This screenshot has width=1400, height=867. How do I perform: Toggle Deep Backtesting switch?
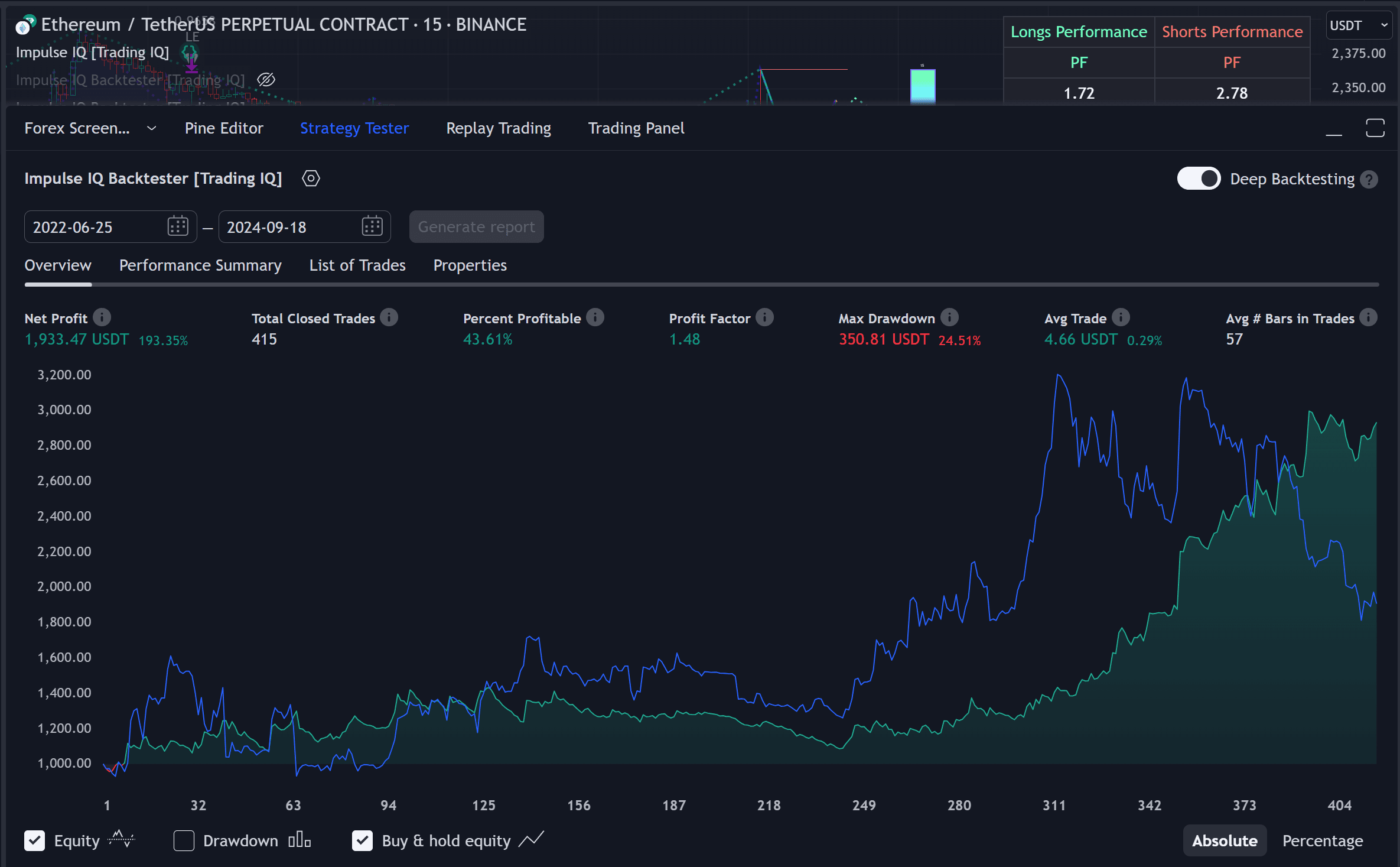point(1199,178)
